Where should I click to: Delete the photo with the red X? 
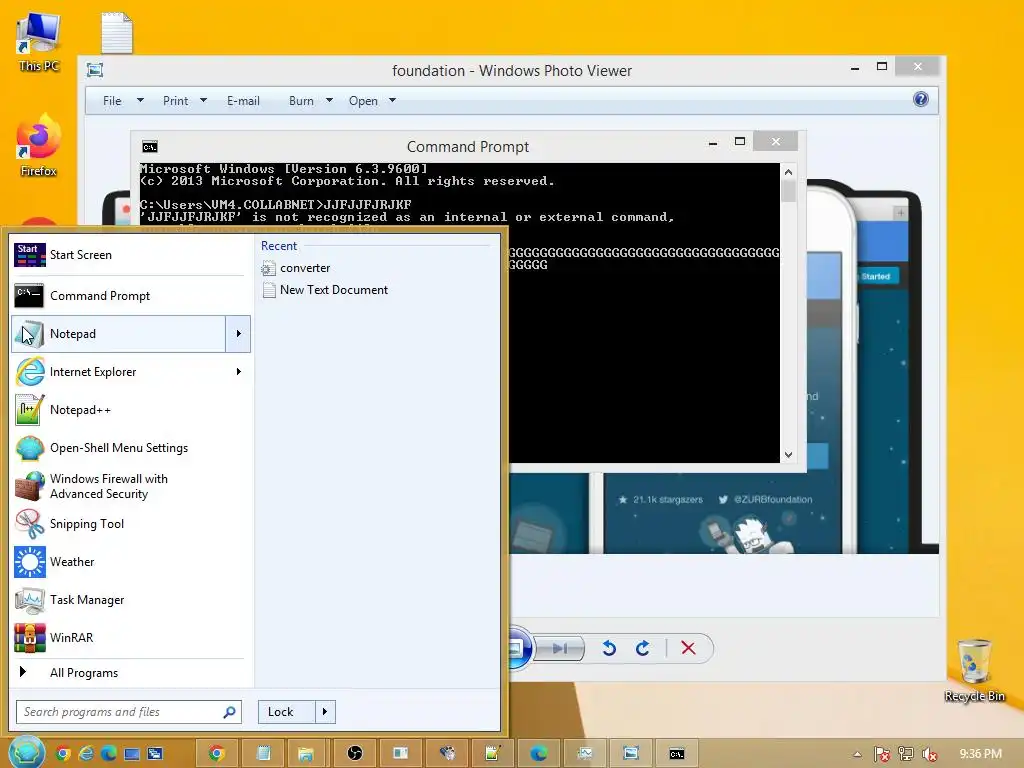[688, 648]
